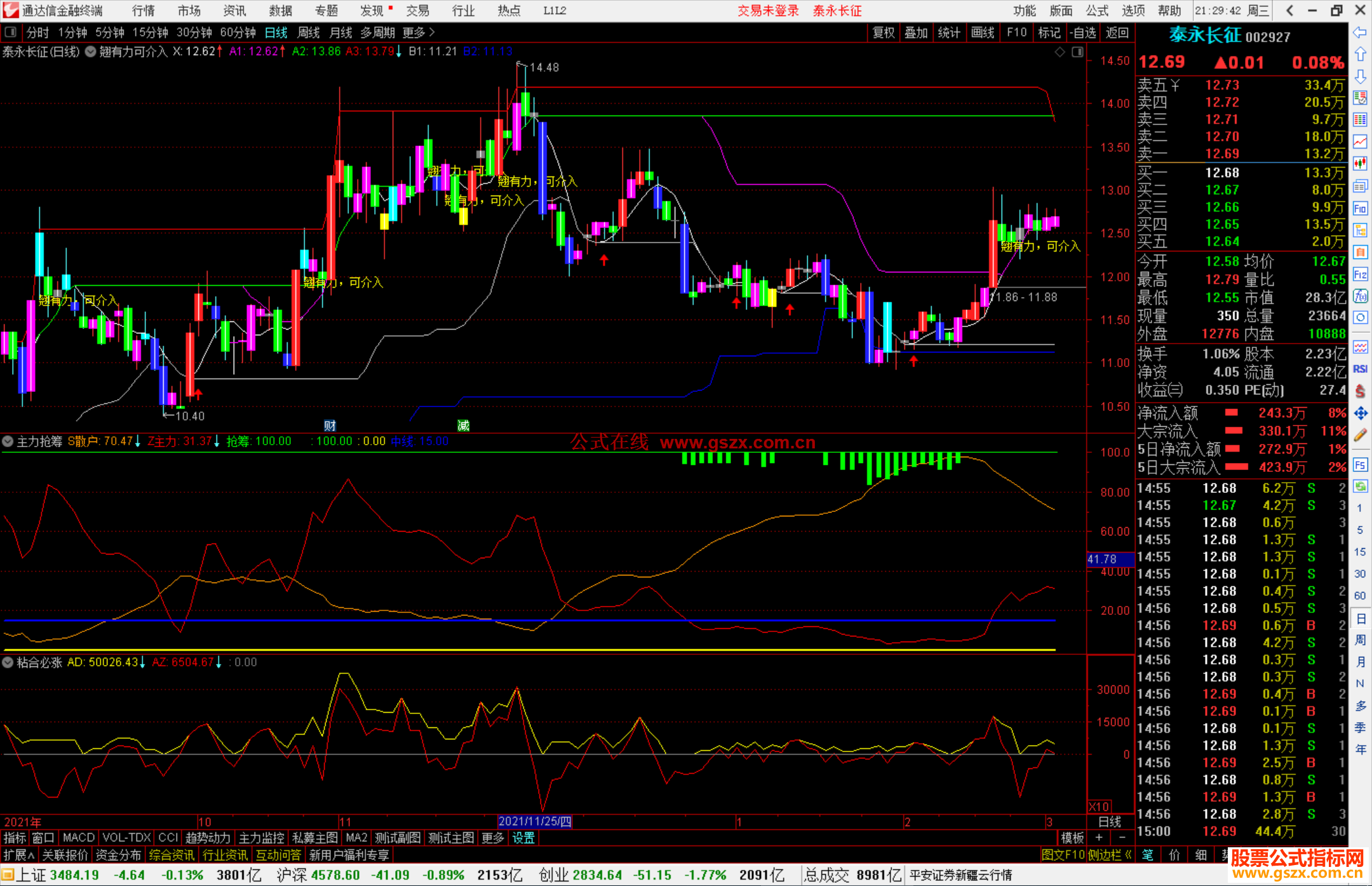Open the candlestick chart icon in sidebar
This screenshot has width=1372, height=886.
click(x=1360, y=164)
